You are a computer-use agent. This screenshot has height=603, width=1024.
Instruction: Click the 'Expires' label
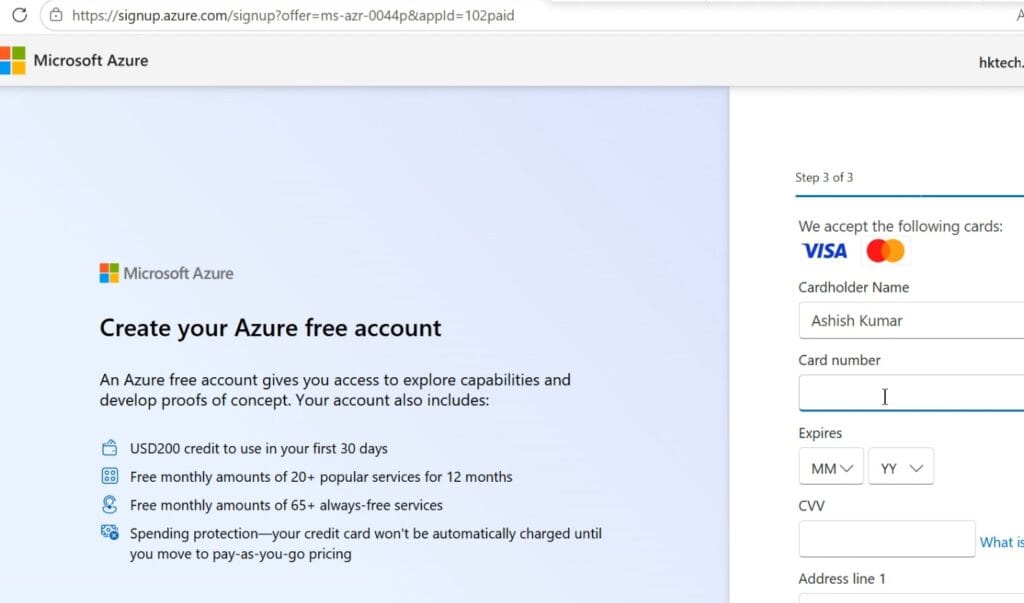[x=820, y=433]
